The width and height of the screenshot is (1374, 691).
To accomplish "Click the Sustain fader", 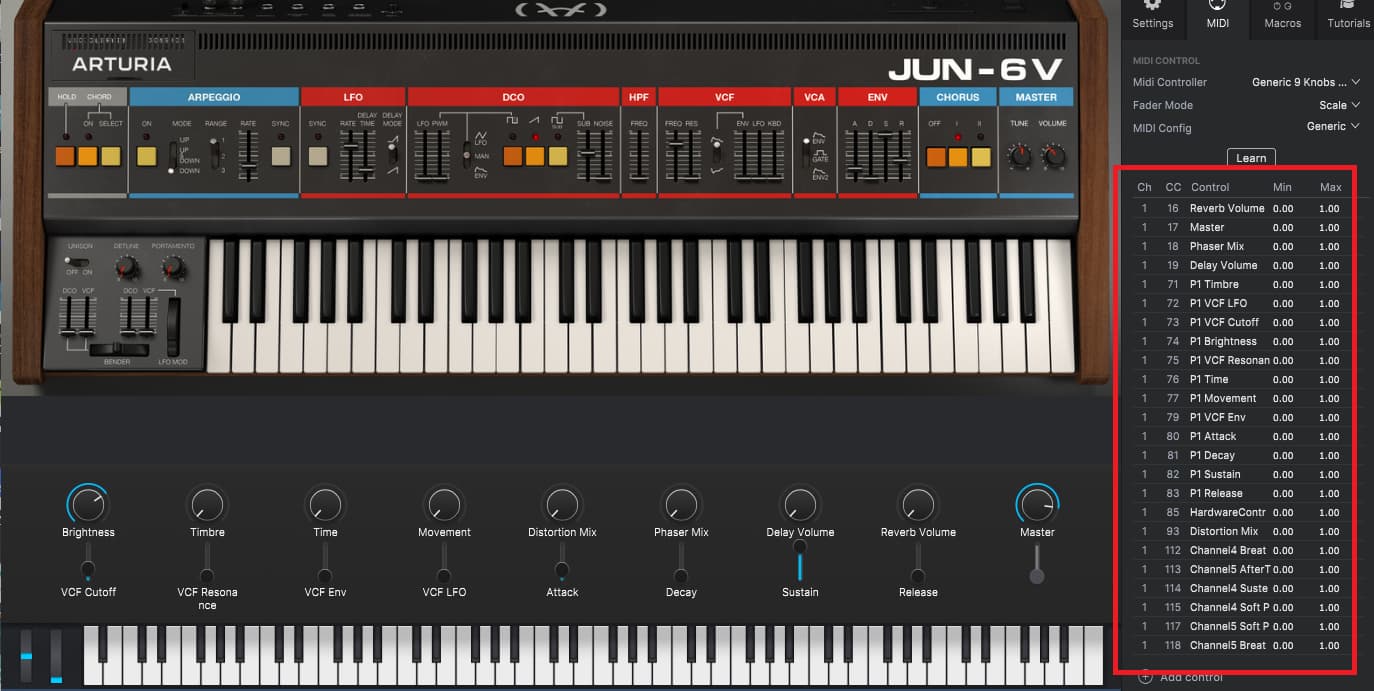I will 800,562.
